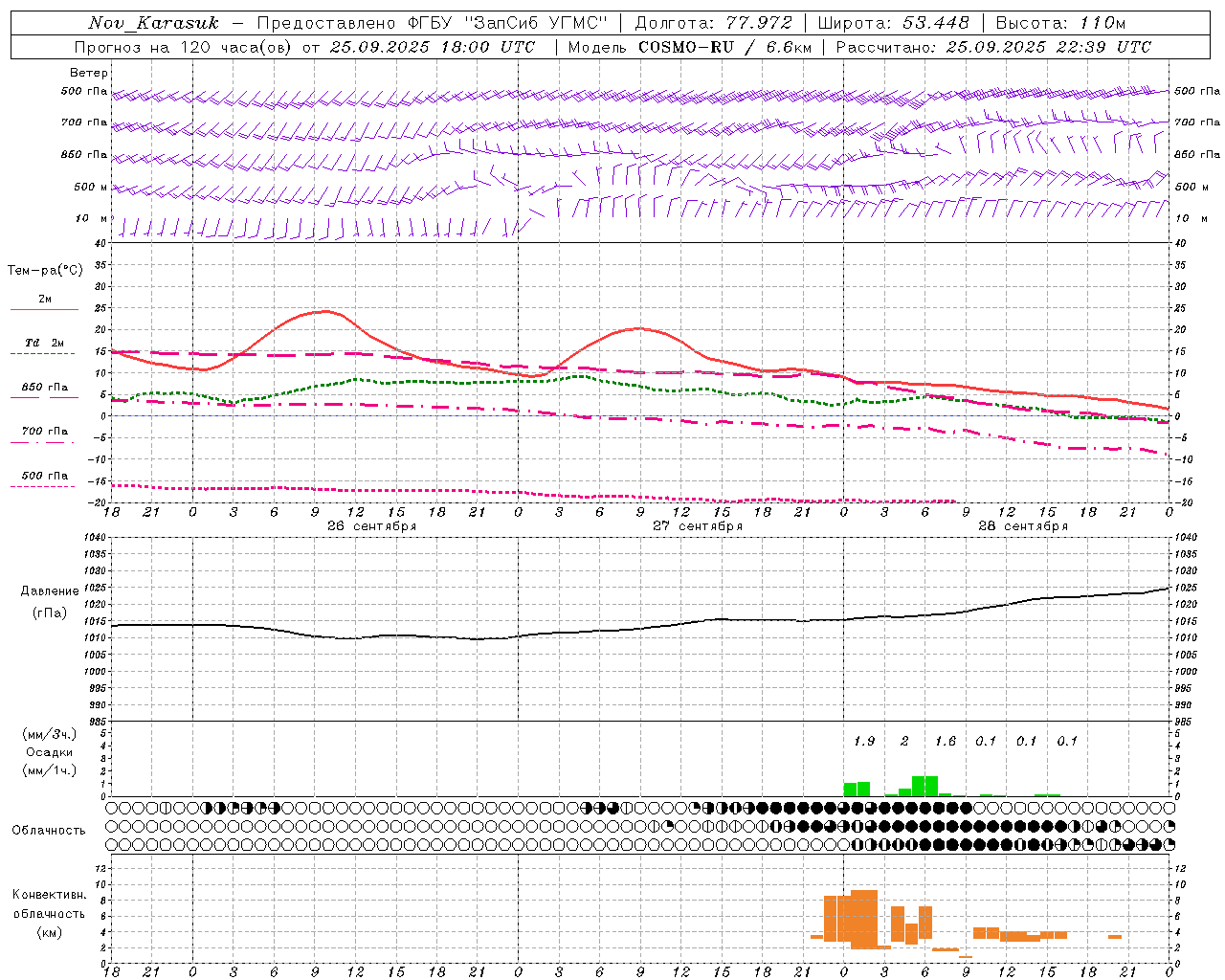Click the '(км)' convective cloud unit

pos(50,932)
